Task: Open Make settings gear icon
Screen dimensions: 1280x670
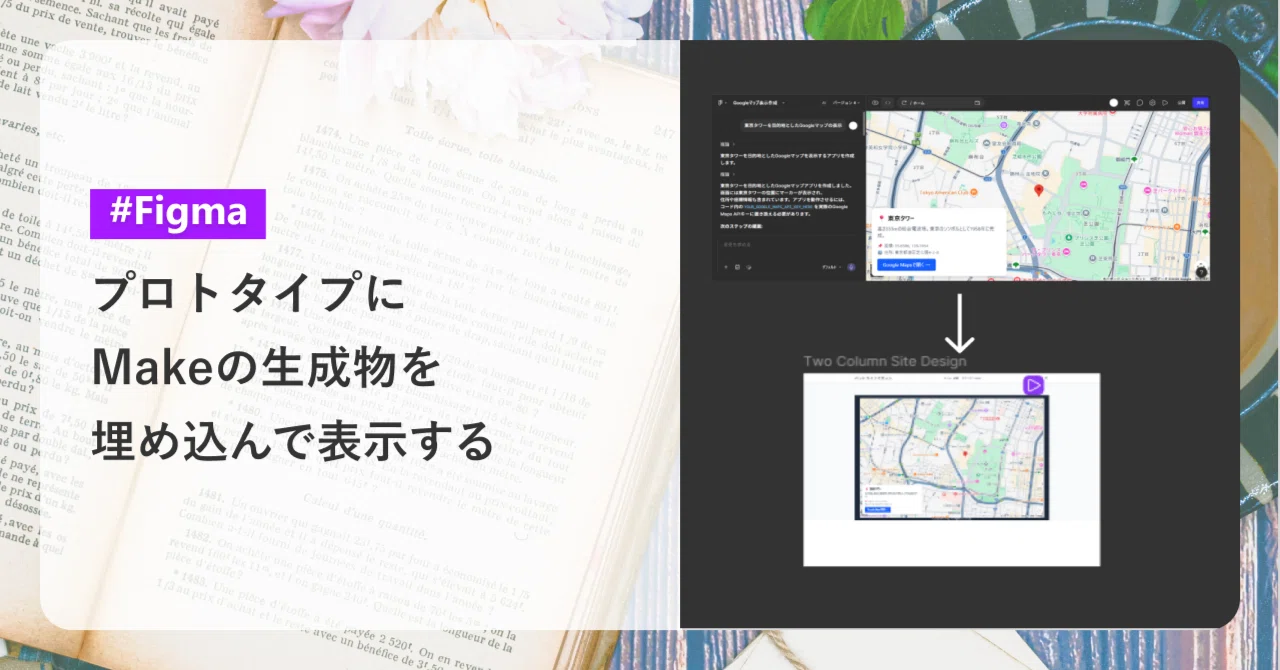Action: tap(1152, 103)
